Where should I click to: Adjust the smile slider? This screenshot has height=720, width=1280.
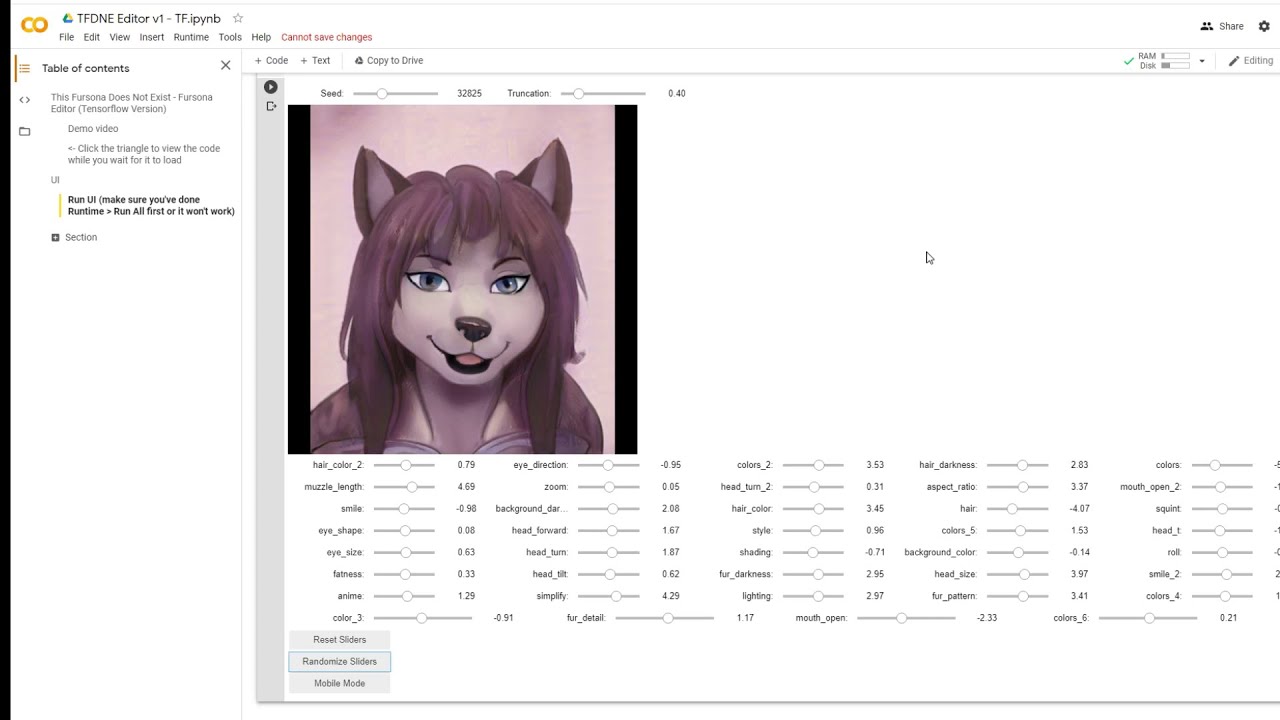[404, 509]
